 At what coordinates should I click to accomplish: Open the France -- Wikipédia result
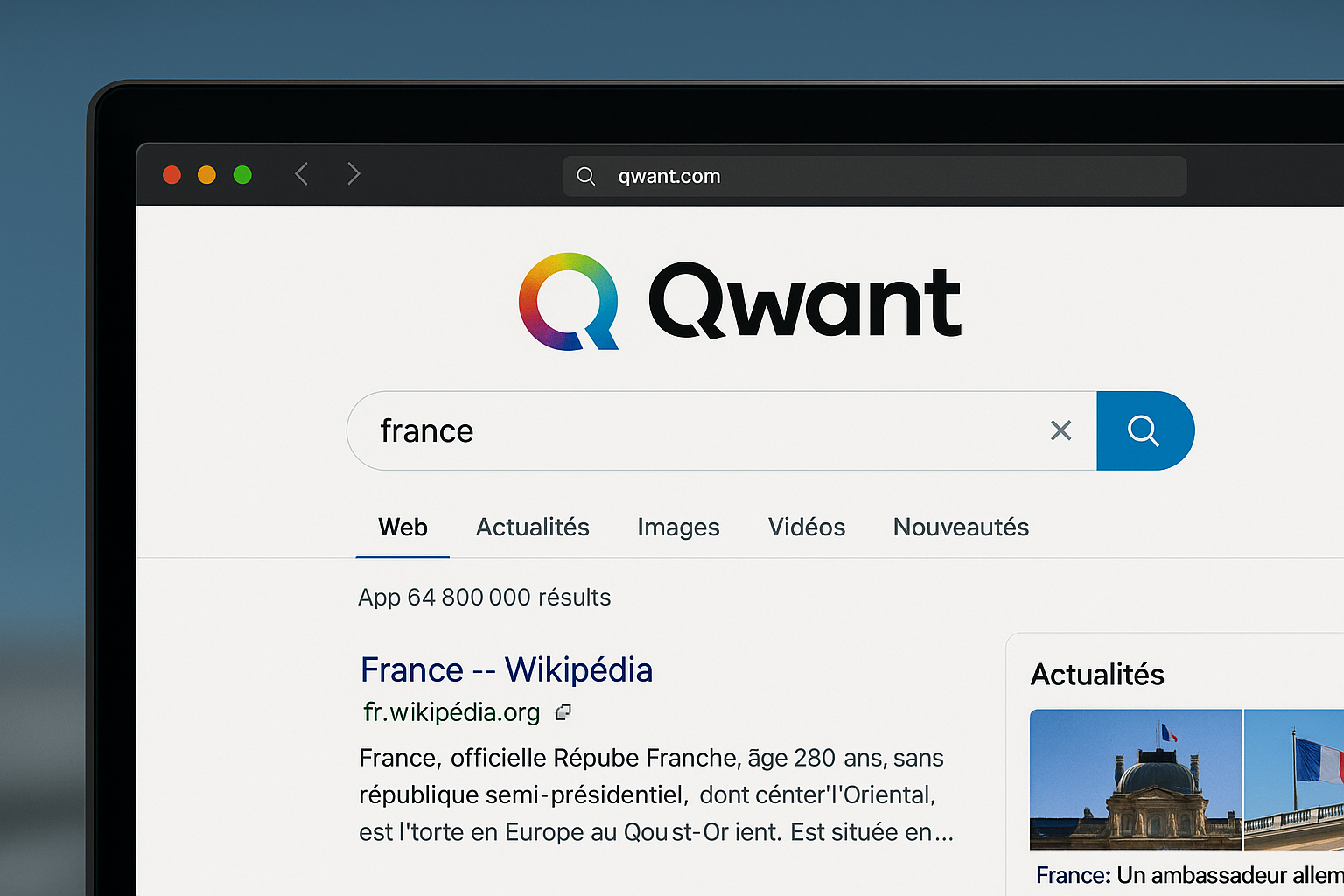pyautogui.click(x=507, y=670)
